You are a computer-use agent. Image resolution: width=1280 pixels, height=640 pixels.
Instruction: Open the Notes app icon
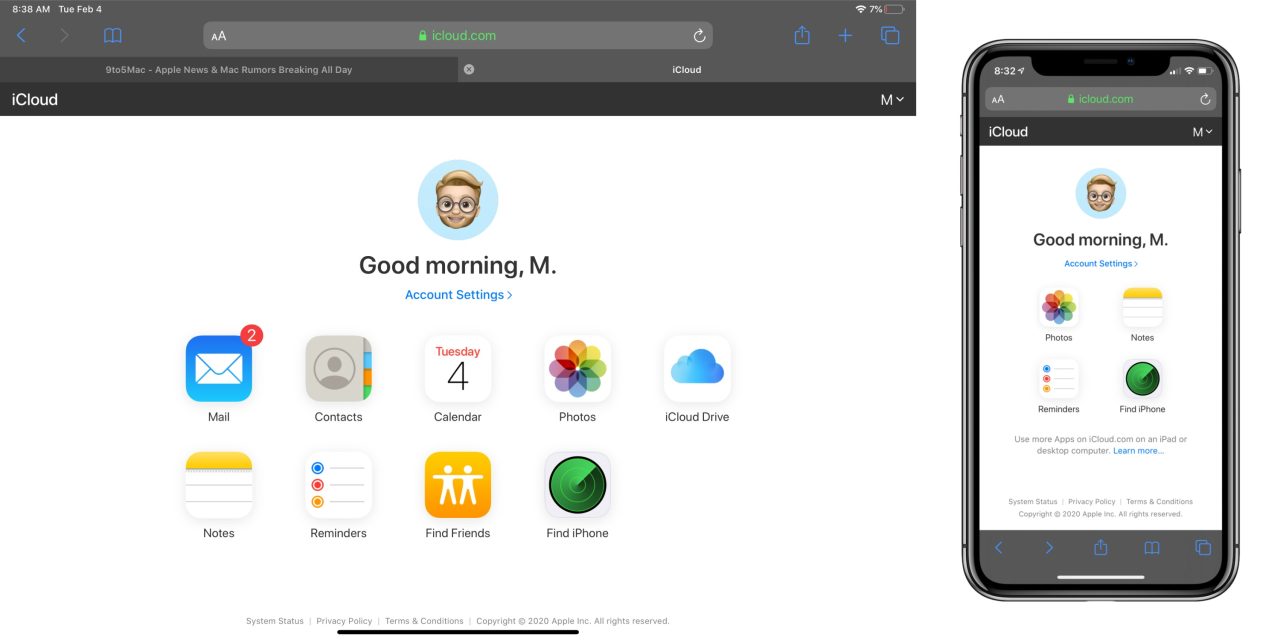[218, 484]
